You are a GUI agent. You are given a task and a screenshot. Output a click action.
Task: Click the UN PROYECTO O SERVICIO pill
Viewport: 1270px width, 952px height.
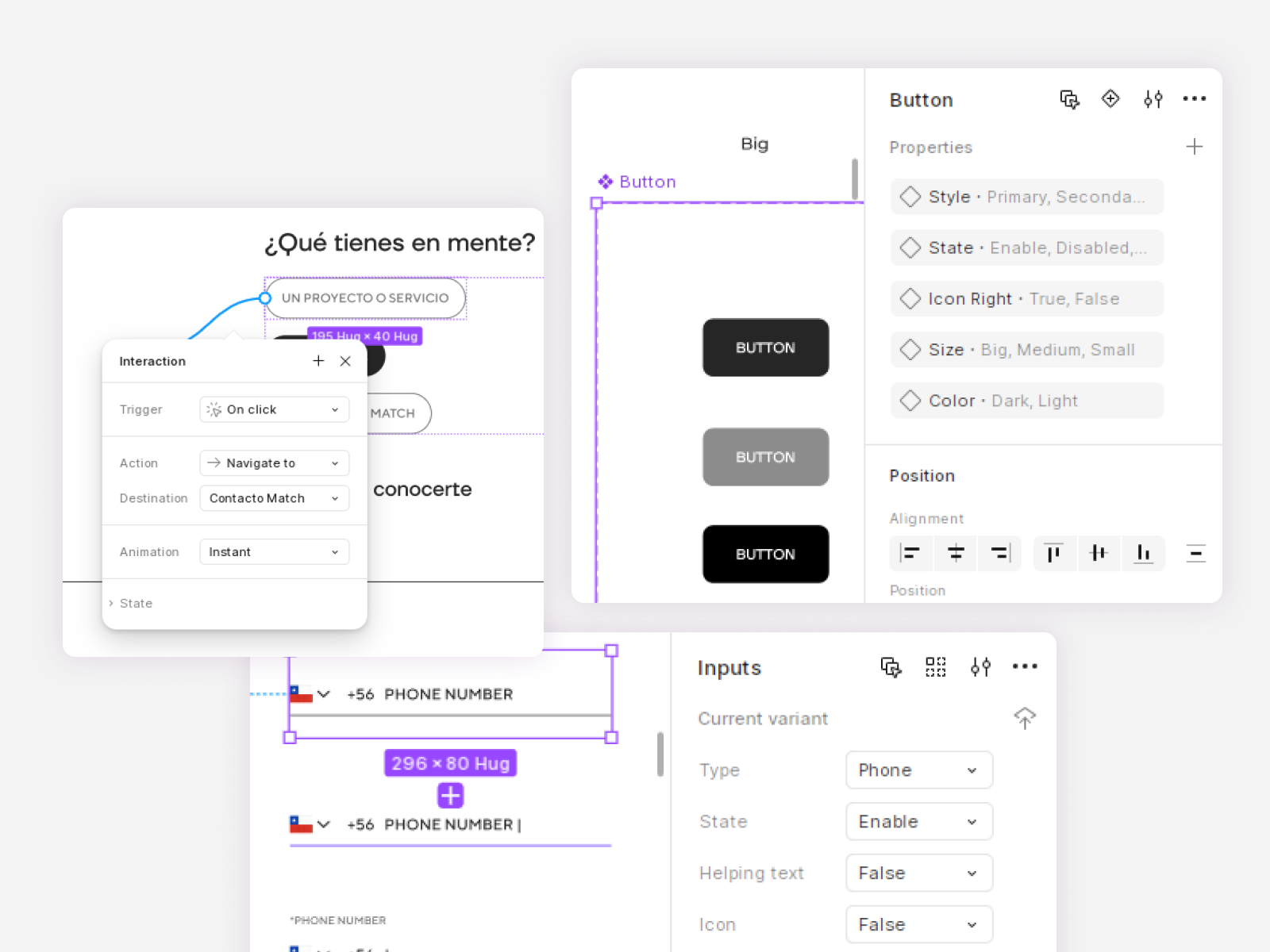[365, 298]
